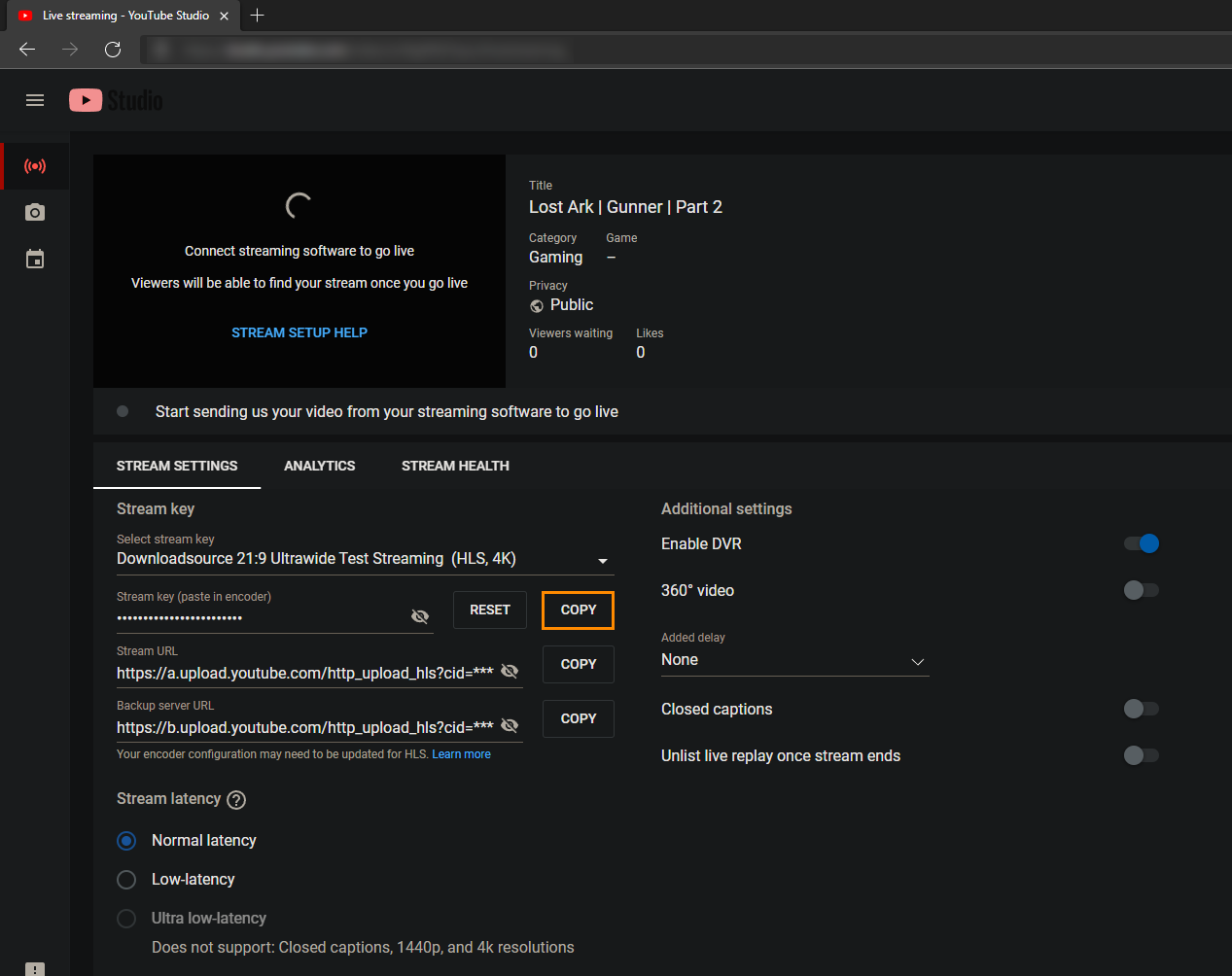Viewport: 1232px width, 976px height.
Task: Click the Likes count
Action: coord(641,353)
